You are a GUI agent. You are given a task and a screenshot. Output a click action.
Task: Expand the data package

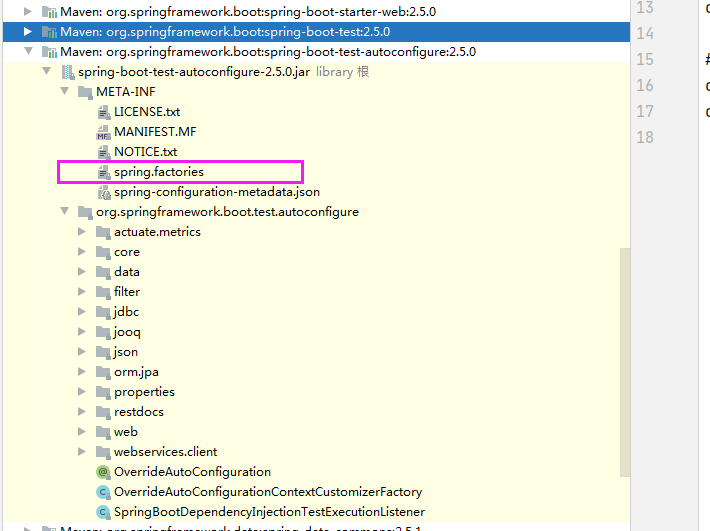pyautogui.click(x=82, y=272)
